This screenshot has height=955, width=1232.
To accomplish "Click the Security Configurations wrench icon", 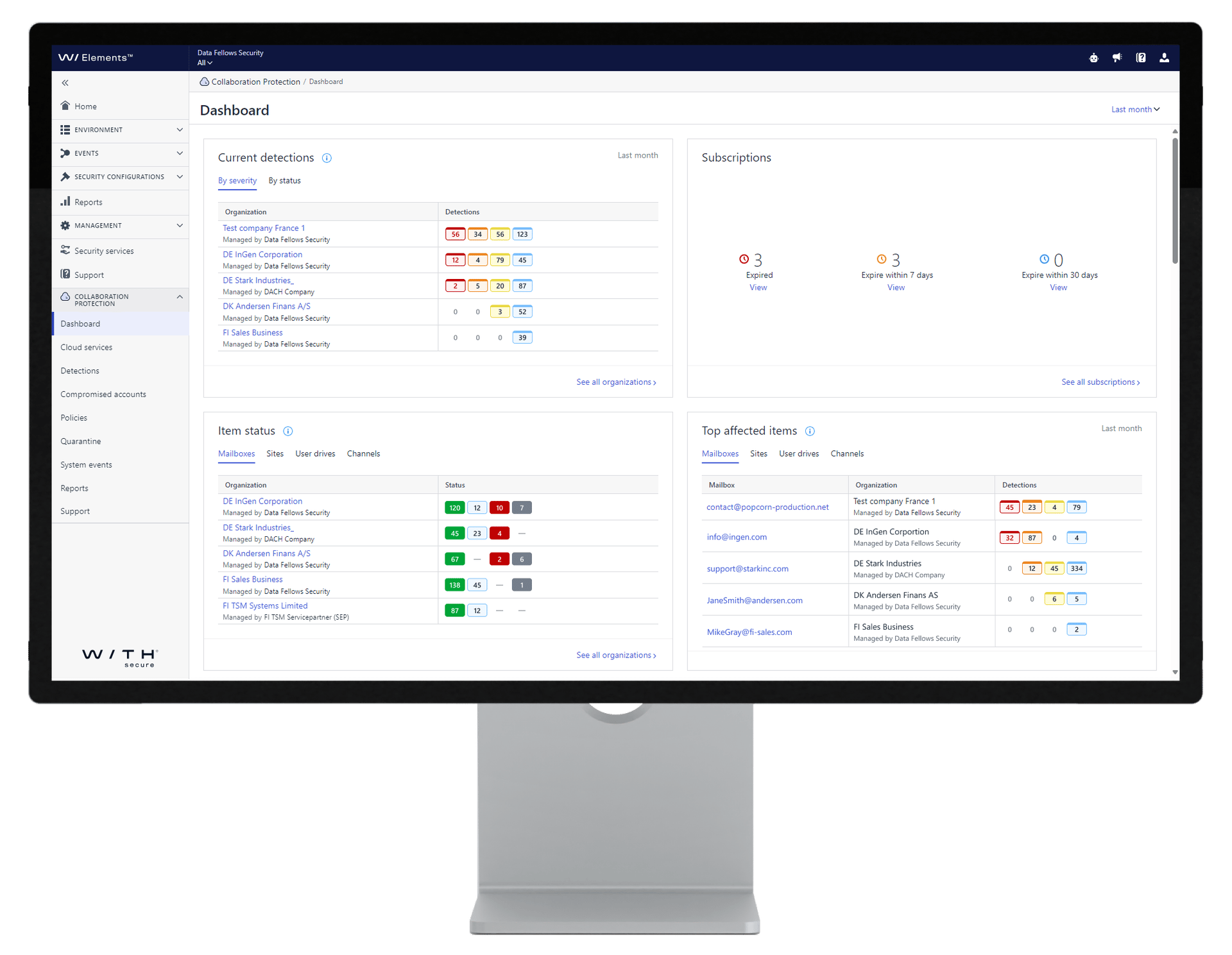I will click(65, 176).
